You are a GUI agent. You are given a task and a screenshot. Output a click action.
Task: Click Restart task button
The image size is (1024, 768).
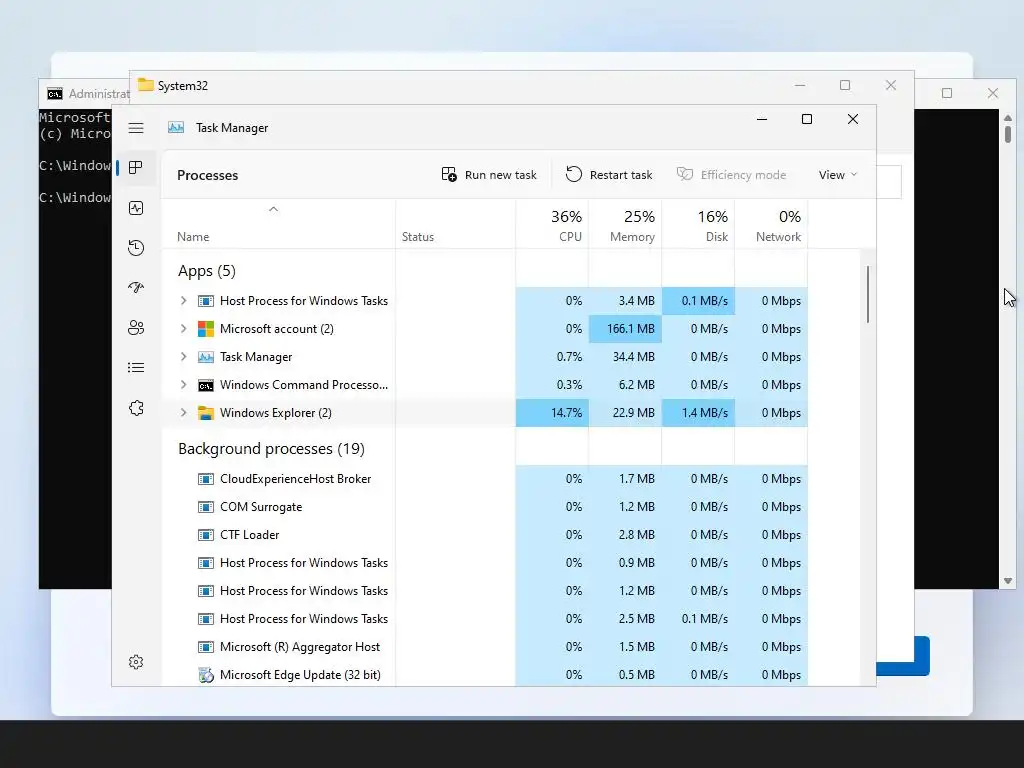pyautogui.click(x=609, y=175)
